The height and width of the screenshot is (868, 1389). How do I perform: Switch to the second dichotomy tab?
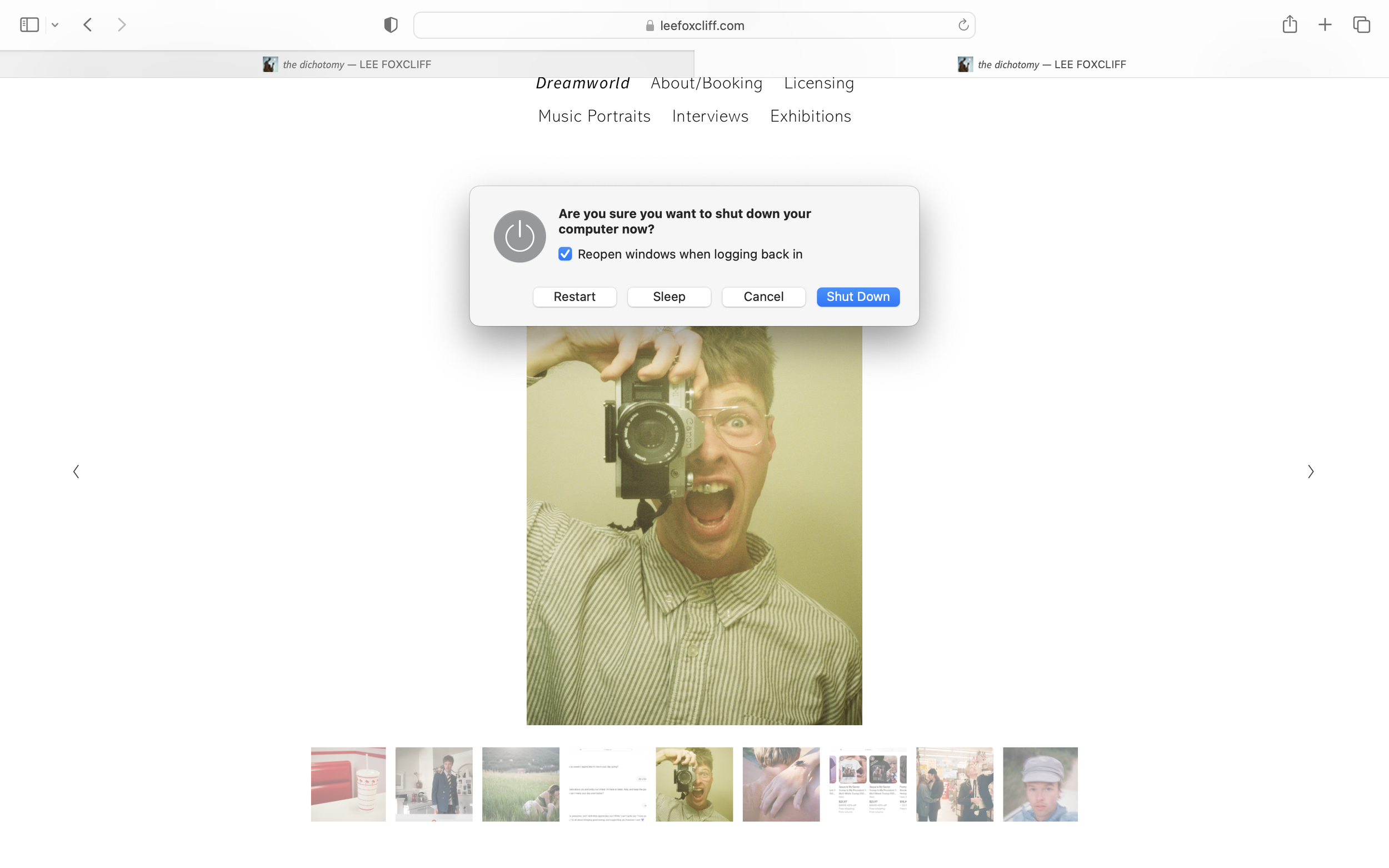[1041, 64]
